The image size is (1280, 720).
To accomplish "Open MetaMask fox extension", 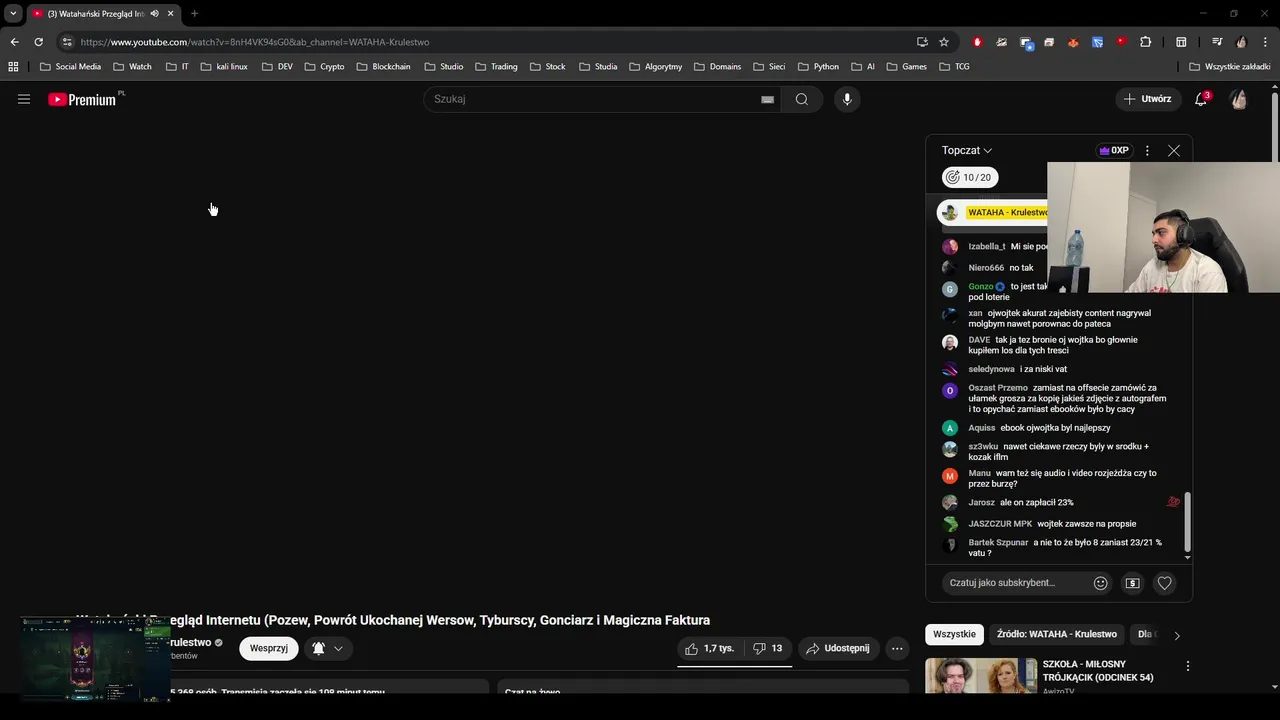I will click(x=1073, y=42).
